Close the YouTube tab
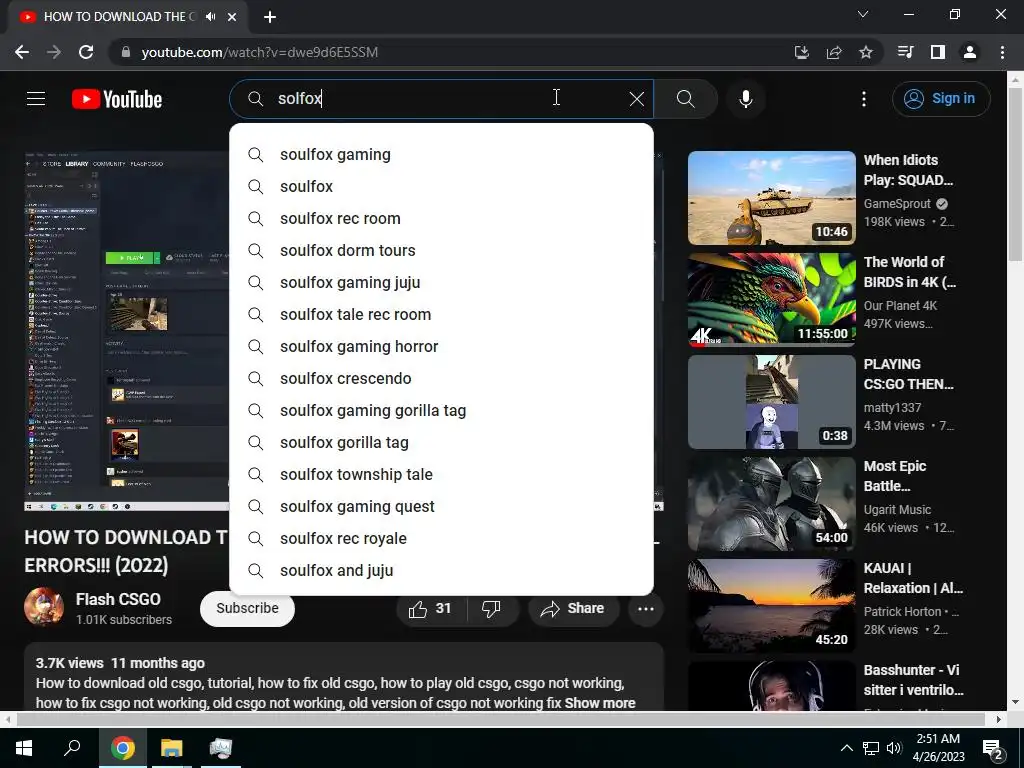This screenshot has height=768, width=1024. (232, 17)
